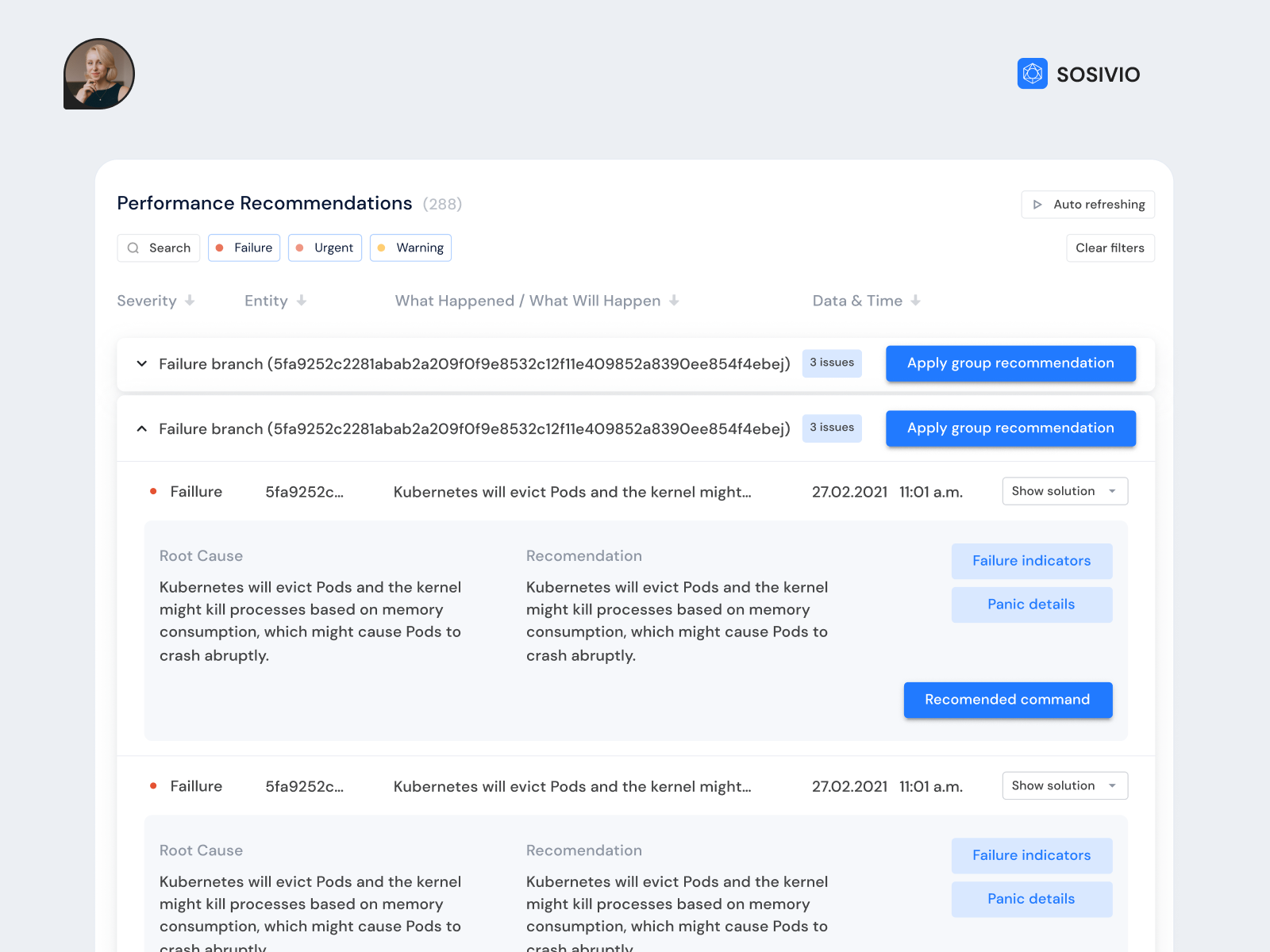
Task: Click entity 5fa9252c... in second Faillure row
Action: [x=305, y=786]
